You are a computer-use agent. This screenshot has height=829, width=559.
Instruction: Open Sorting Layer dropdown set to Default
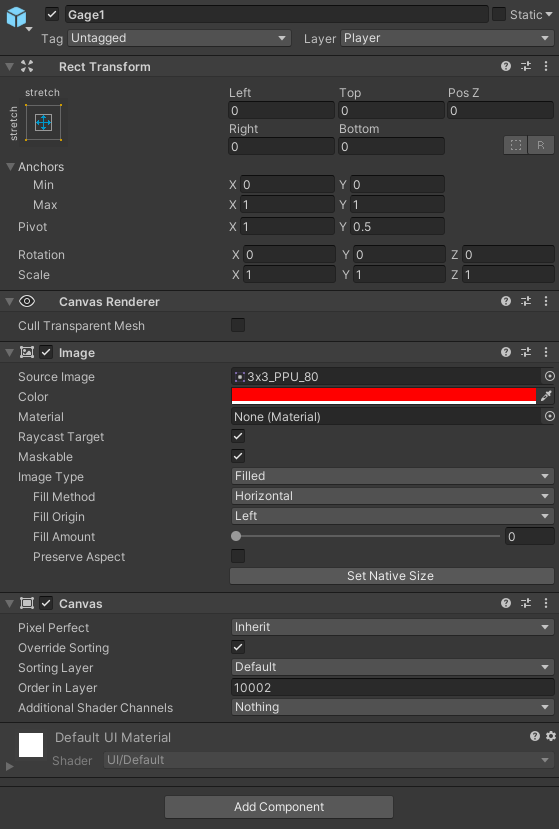click(392, 667)
